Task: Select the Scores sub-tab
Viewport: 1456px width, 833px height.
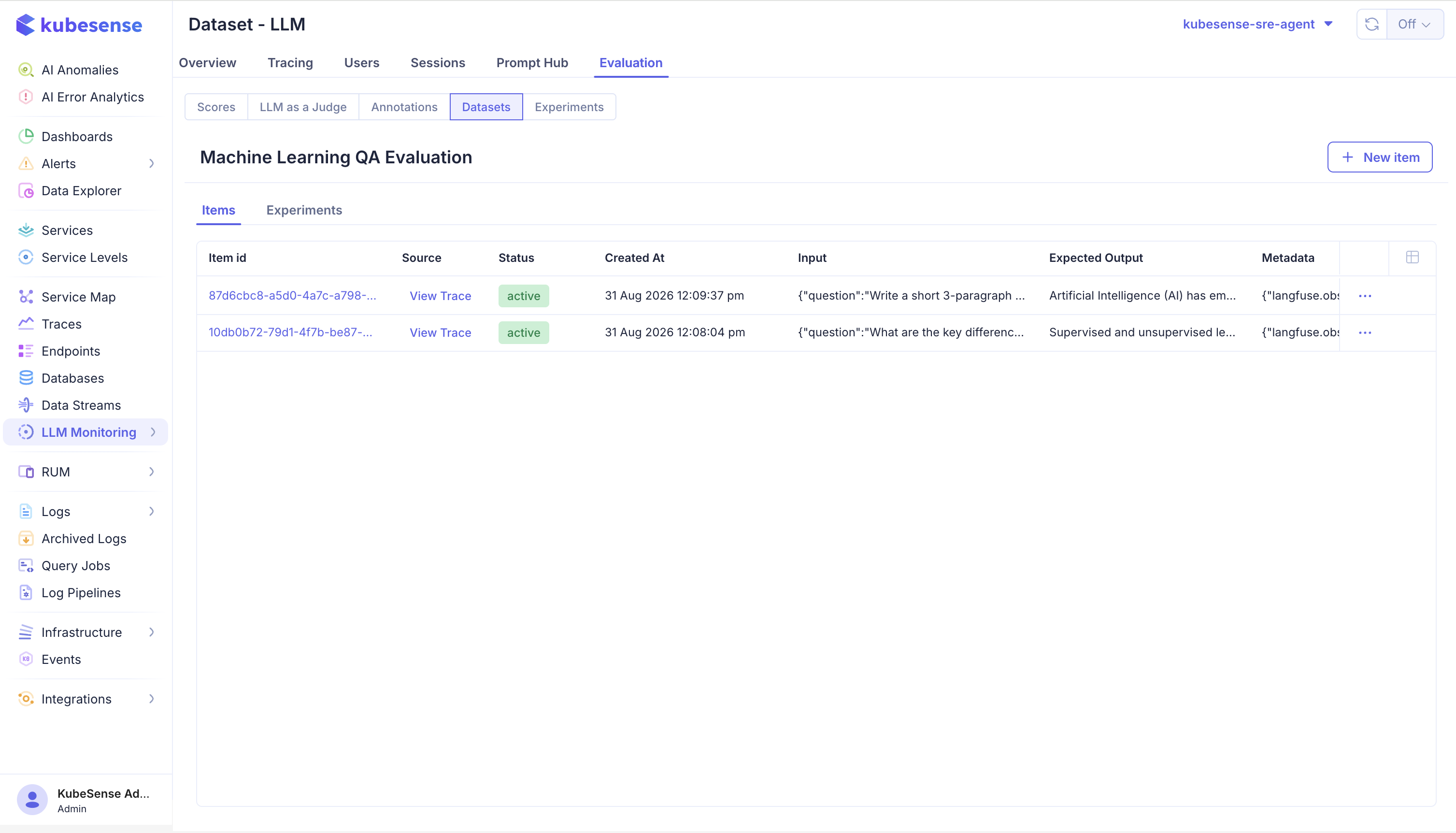Action: click(216, 107)
